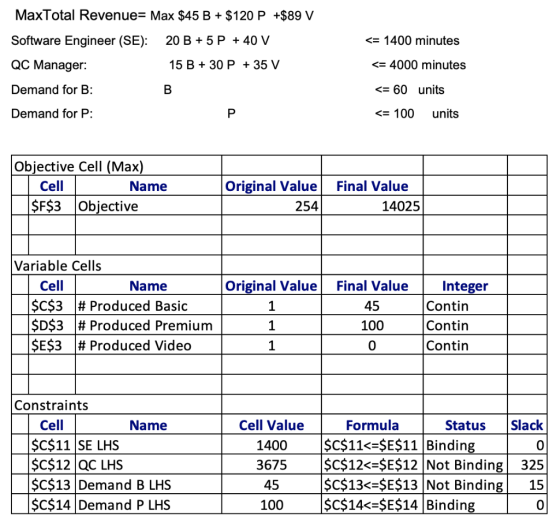Click final value 0 for Produced Video
Image resolution: width=560 pixels, height=527 pixels.
pos(372,345)
